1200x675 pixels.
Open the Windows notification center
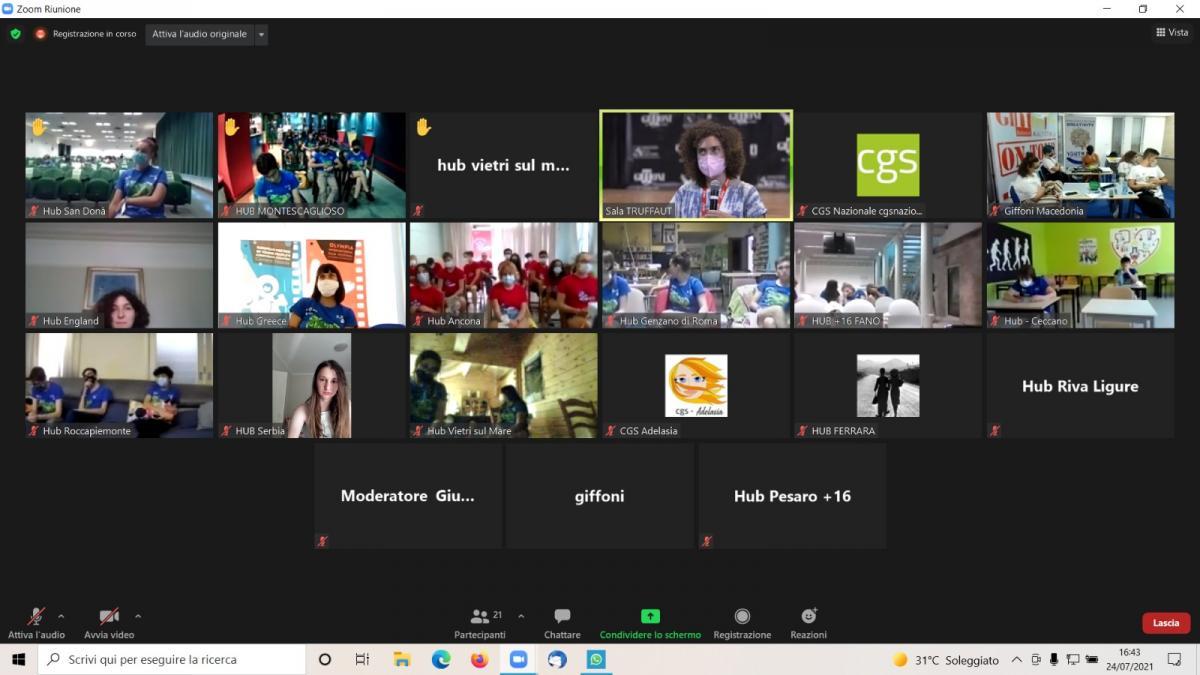[x=1175, y=660]
